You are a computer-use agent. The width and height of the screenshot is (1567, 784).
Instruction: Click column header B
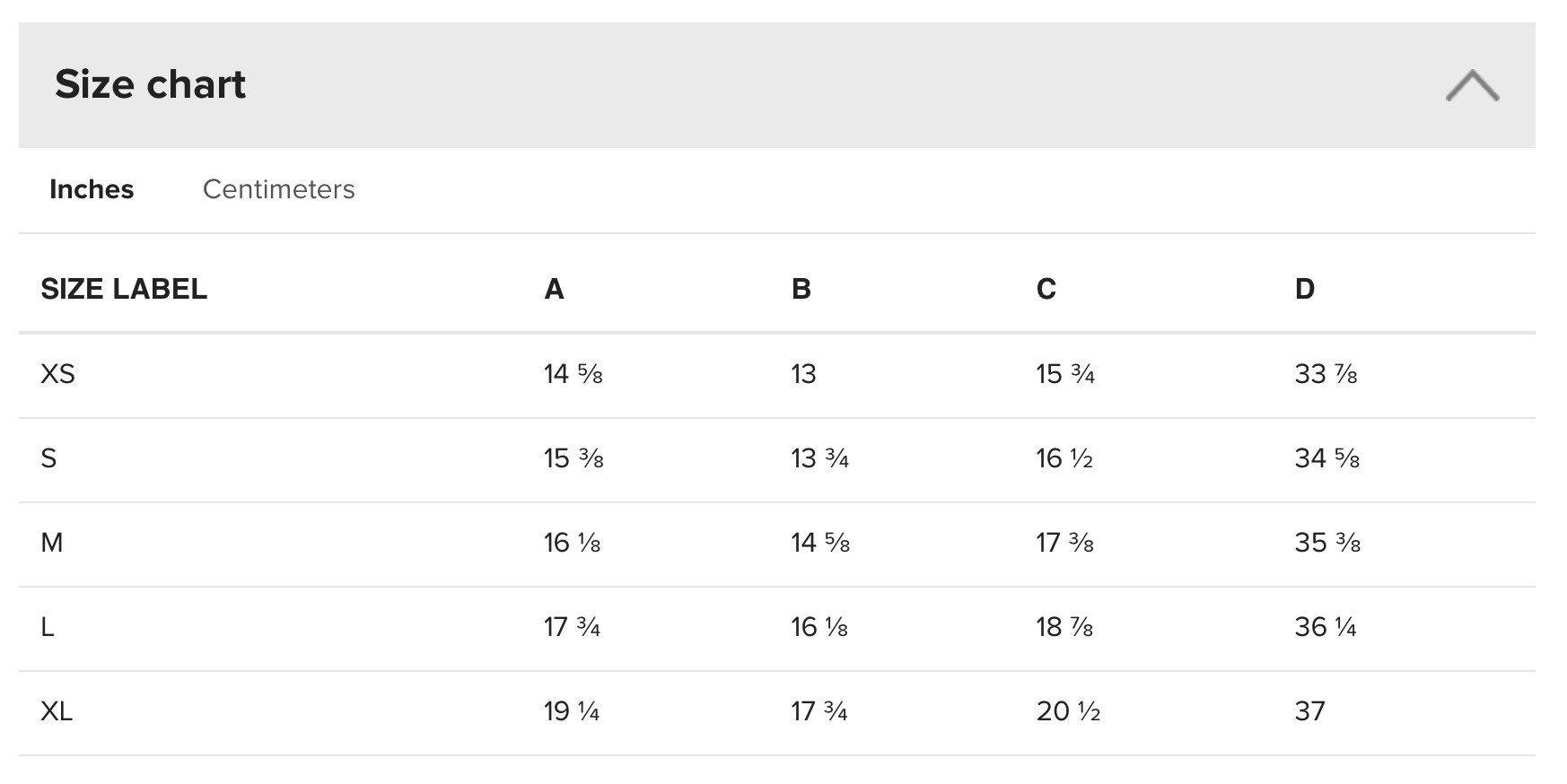point(801,289)
